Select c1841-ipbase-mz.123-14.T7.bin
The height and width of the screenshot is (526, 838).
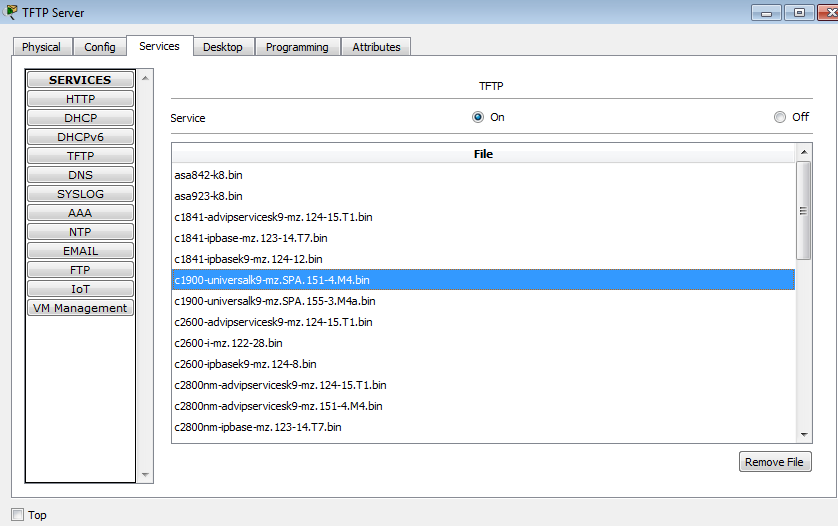coord(483,238)
